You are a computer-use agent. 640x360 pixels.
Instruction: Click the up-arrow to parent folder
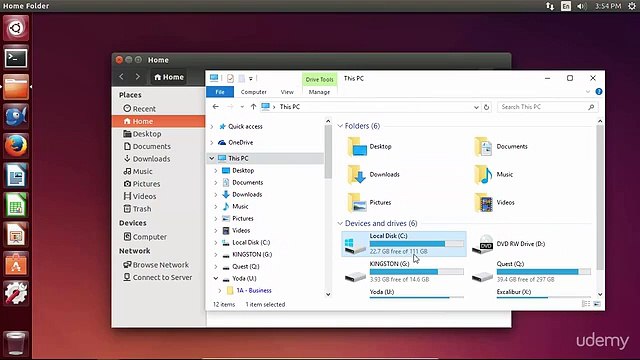coord(253,107)
